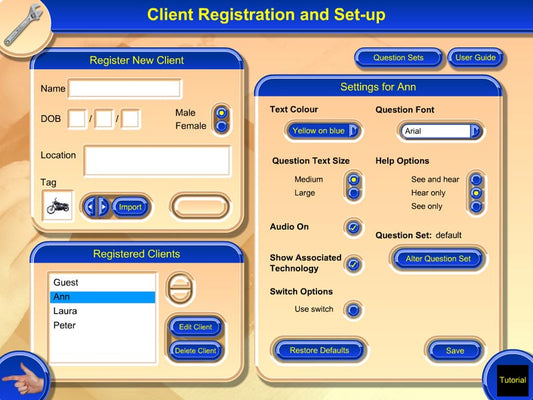Click the middle DOB box

coord(104,119)
